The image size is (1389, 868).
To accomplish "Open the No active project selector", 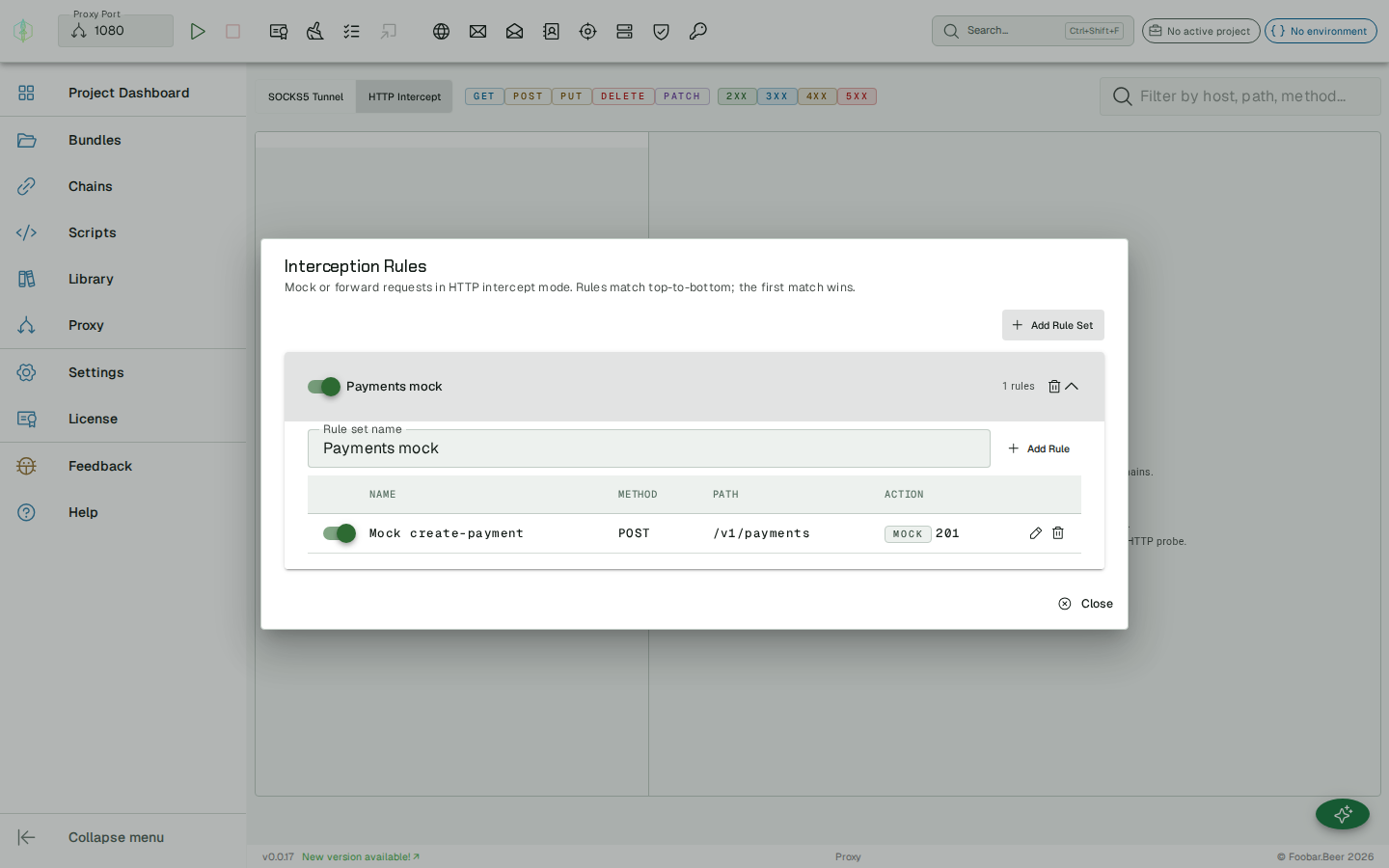I will point(1201,31).
